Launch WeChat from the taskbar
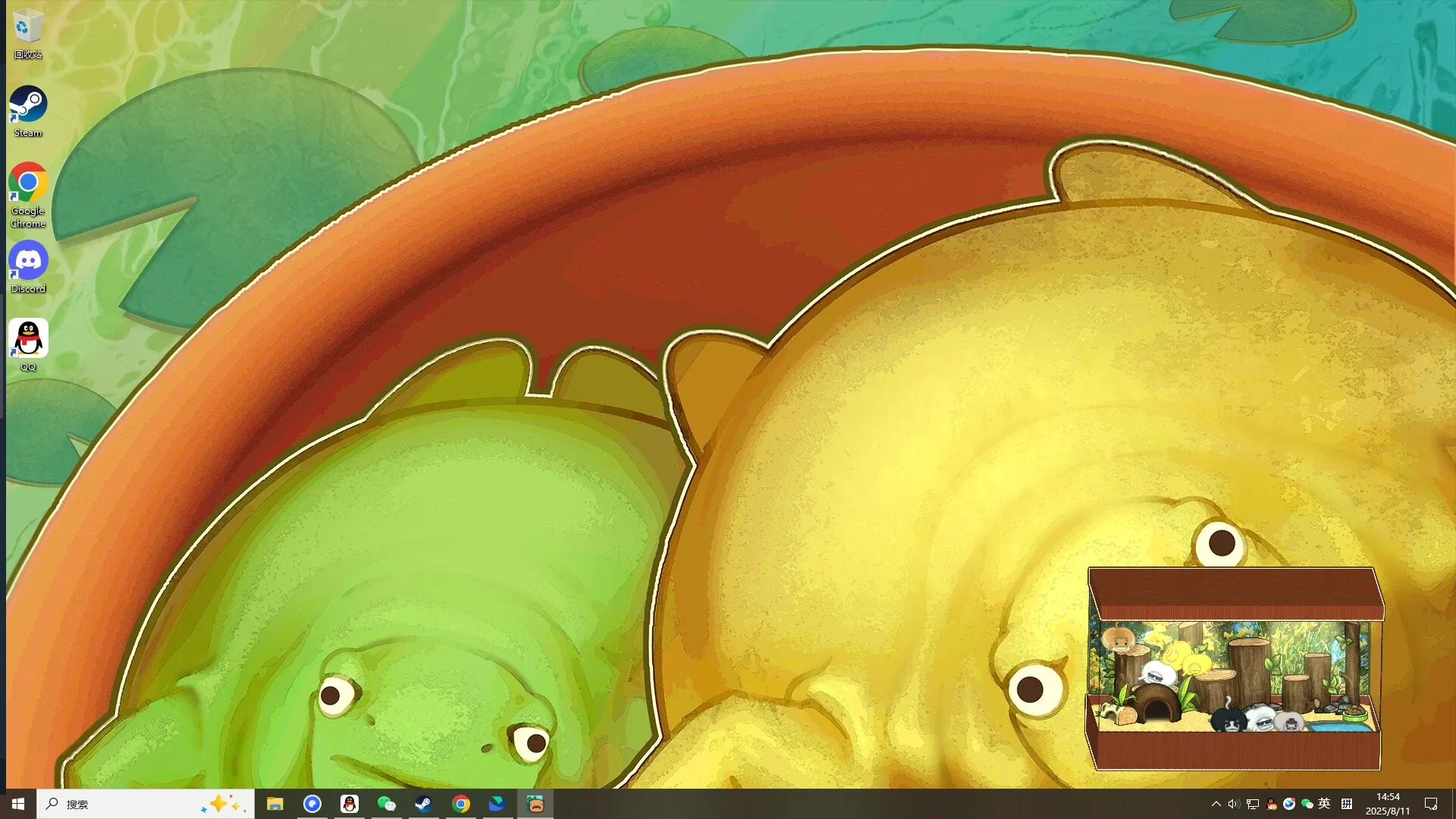Screen dimensions: 1456x819 click(x=386, y=804)
